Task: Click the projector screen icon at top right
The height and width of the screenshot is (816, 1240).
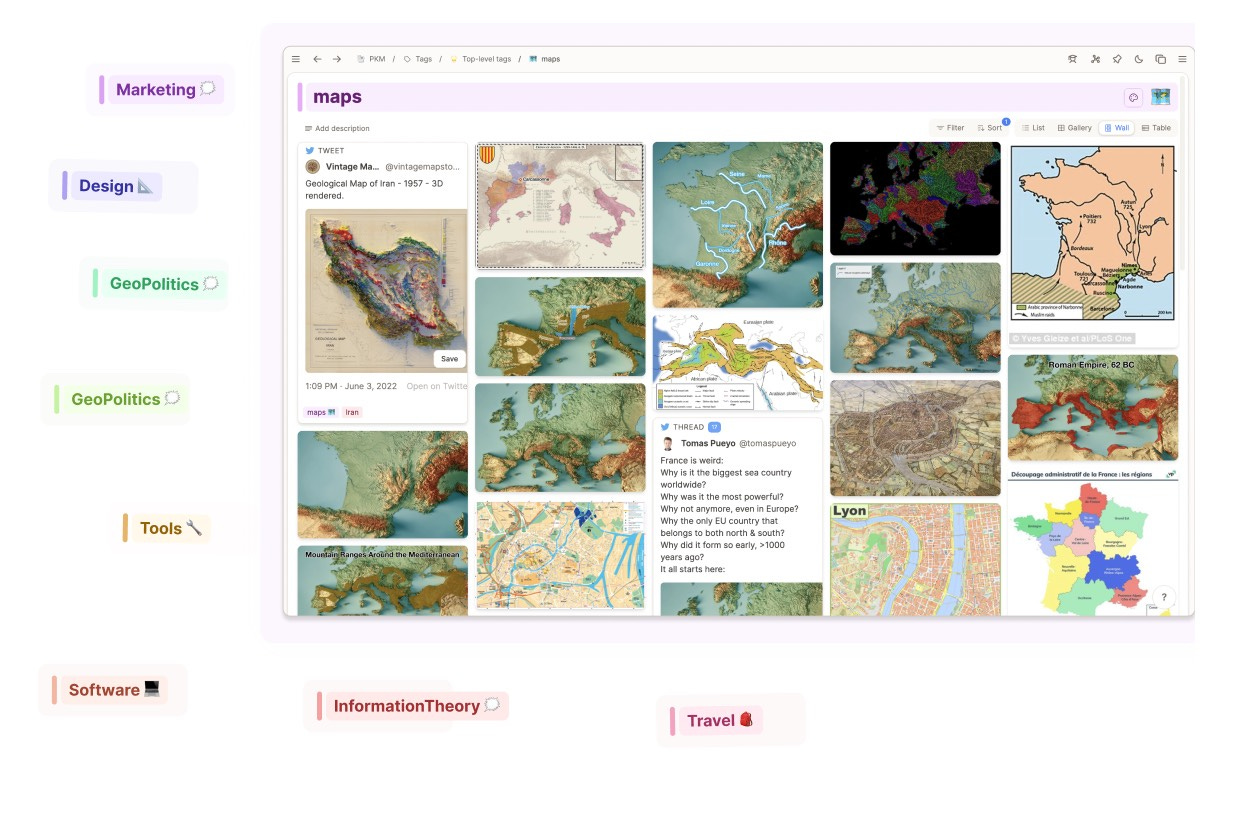Action: point(1072,59)
